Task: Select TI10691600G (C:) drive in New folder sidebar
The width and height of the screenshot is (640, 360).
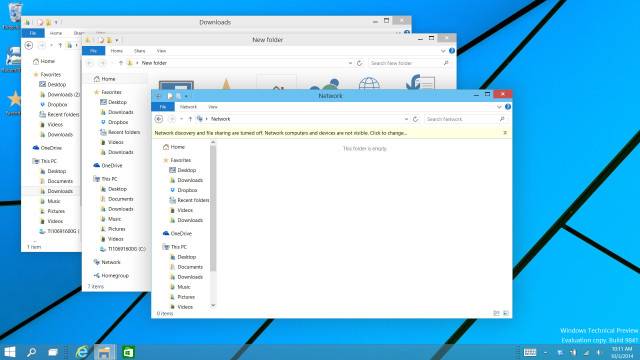Action: (123, 249)
